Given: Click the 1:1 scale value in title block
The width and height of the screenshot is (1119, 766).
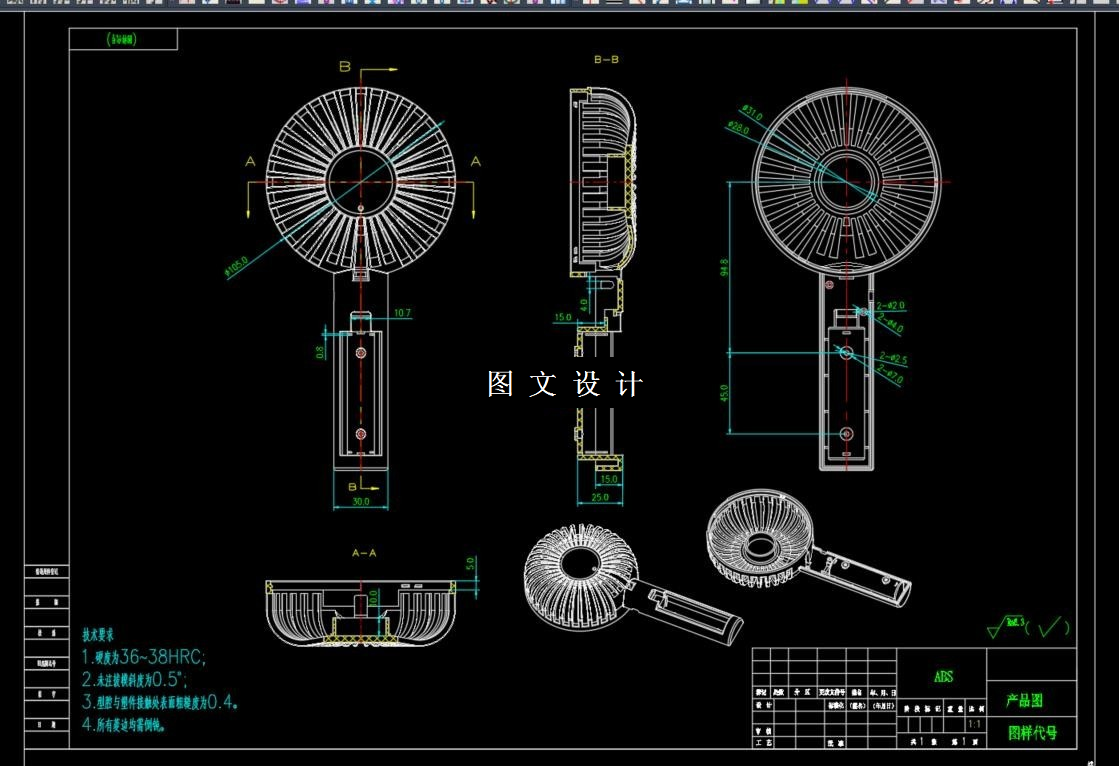Looking at the screenshot, I should click(x=974, y=724).
